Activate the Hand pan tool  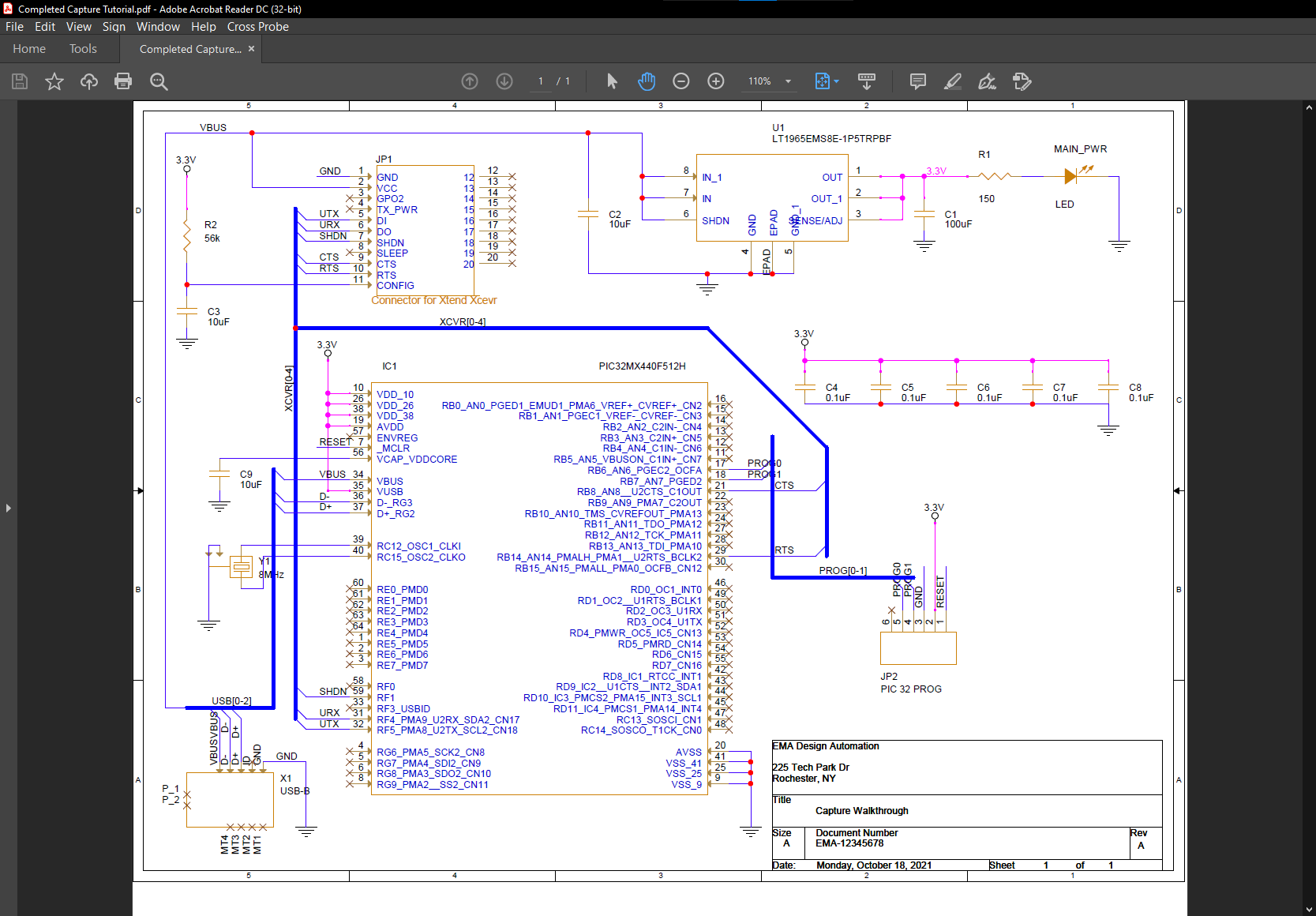[x=647, y=81]
